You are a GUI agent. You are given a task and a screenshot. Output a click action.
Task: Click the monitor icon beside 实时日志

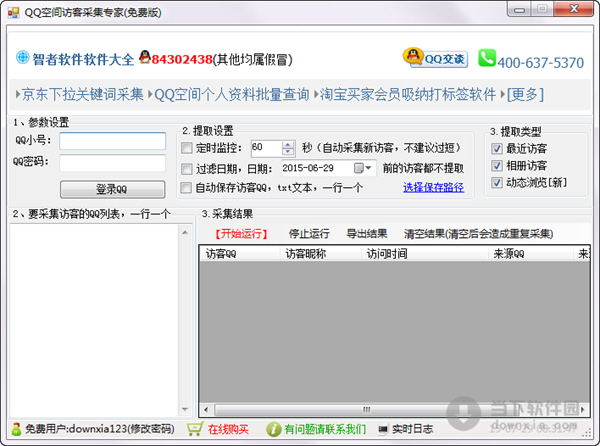tap(383, 430)
